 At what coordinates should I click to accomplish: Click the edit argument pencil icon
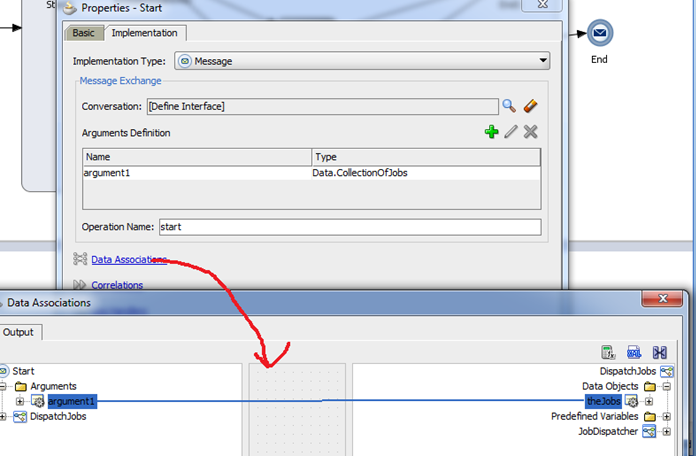pyautogui.click(x=511, y=132)
